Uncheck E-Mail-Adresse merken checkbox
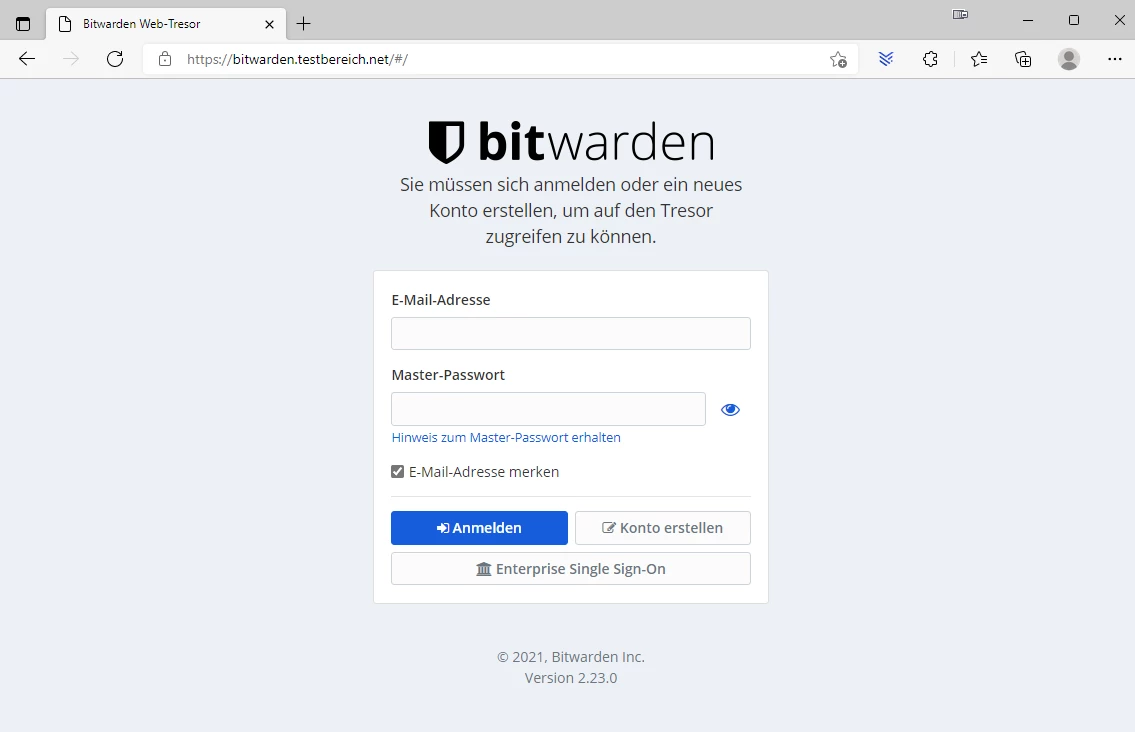This screenshot has width=1135, height=732. pyautogui.click(x=397, y=471)
